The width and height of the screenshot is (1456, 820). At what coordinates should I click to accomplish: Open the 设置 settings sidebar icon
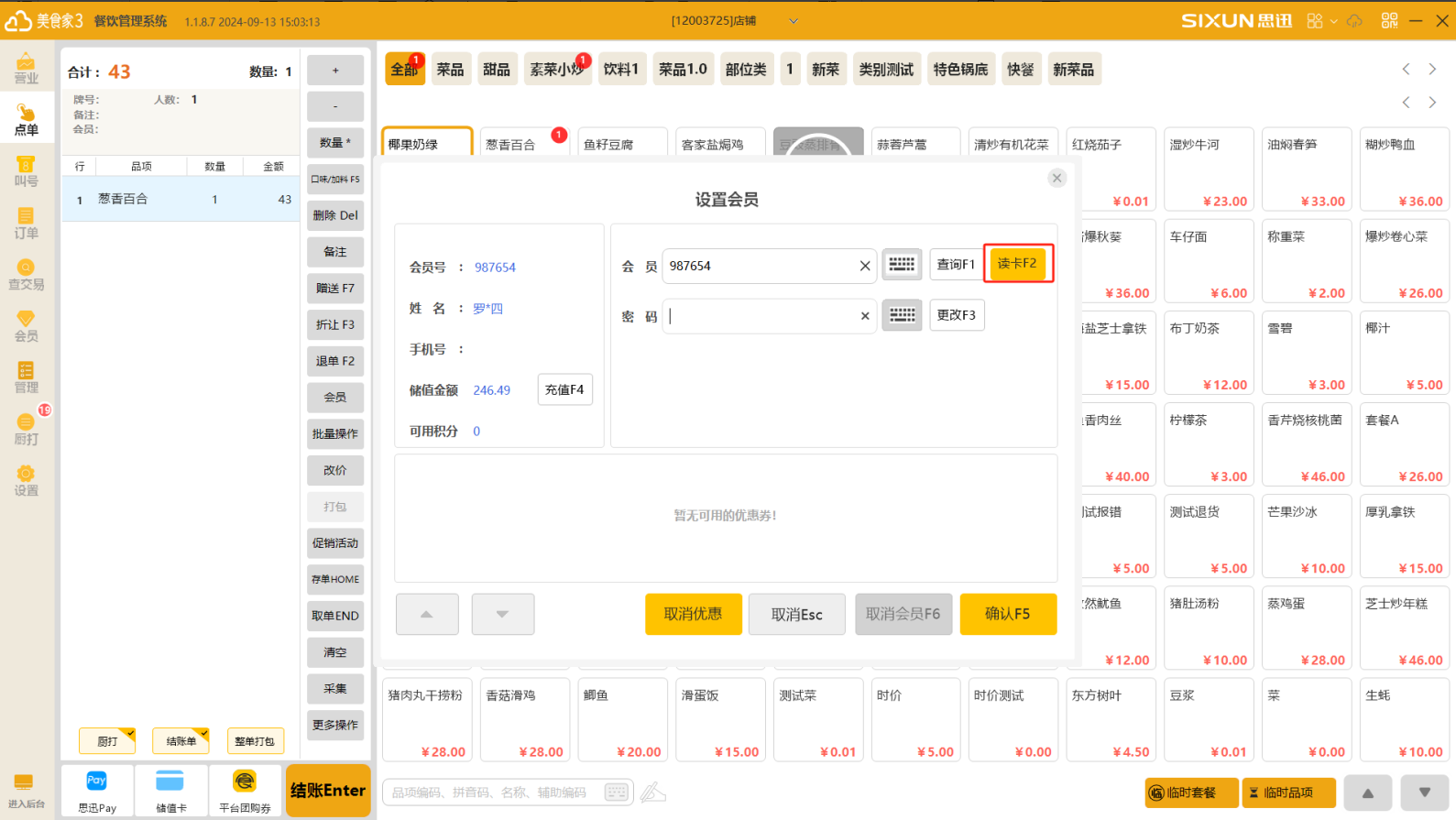26,480
